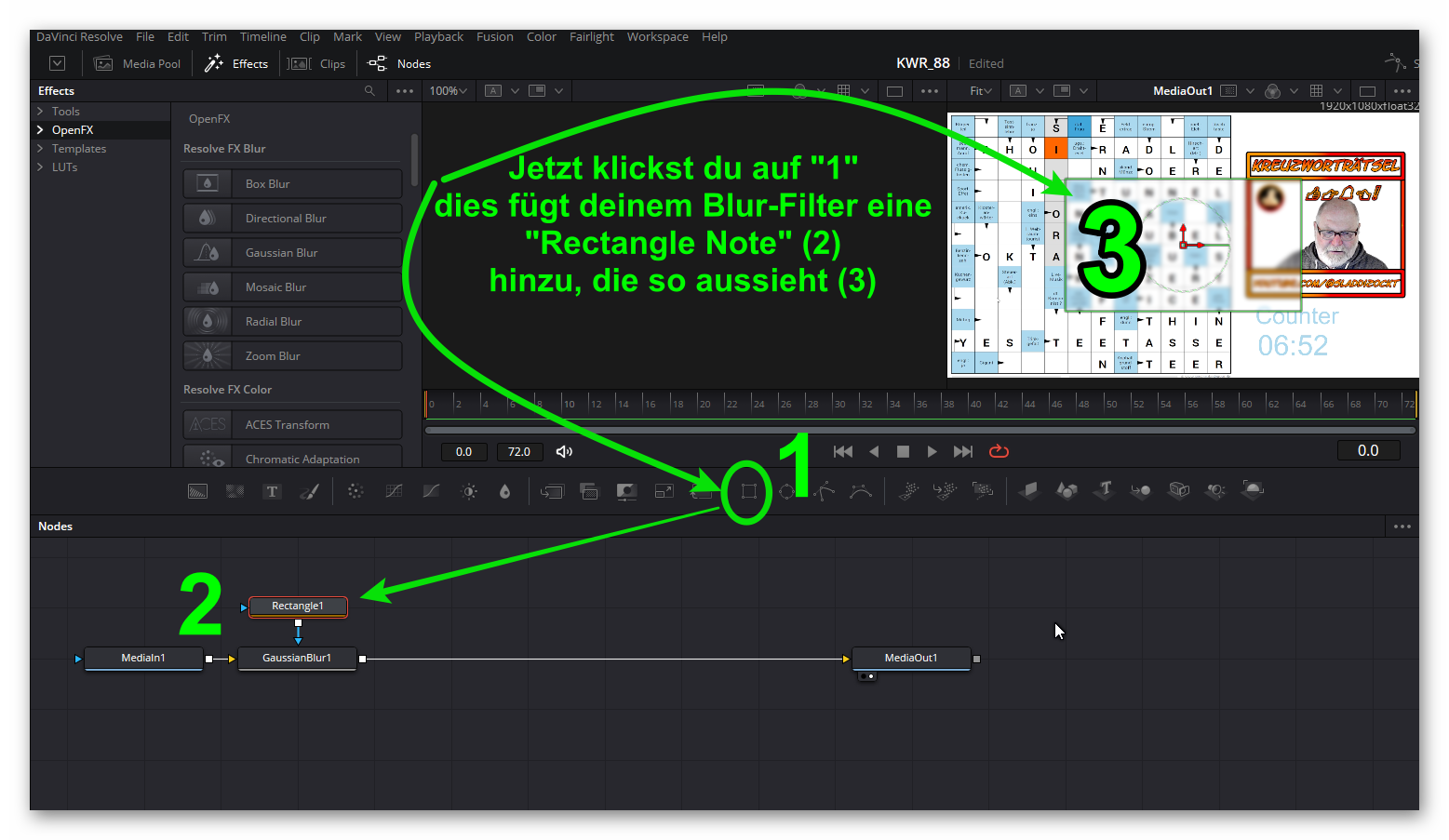
Task: Toggle loop playback button
Action: click(999, 451)
